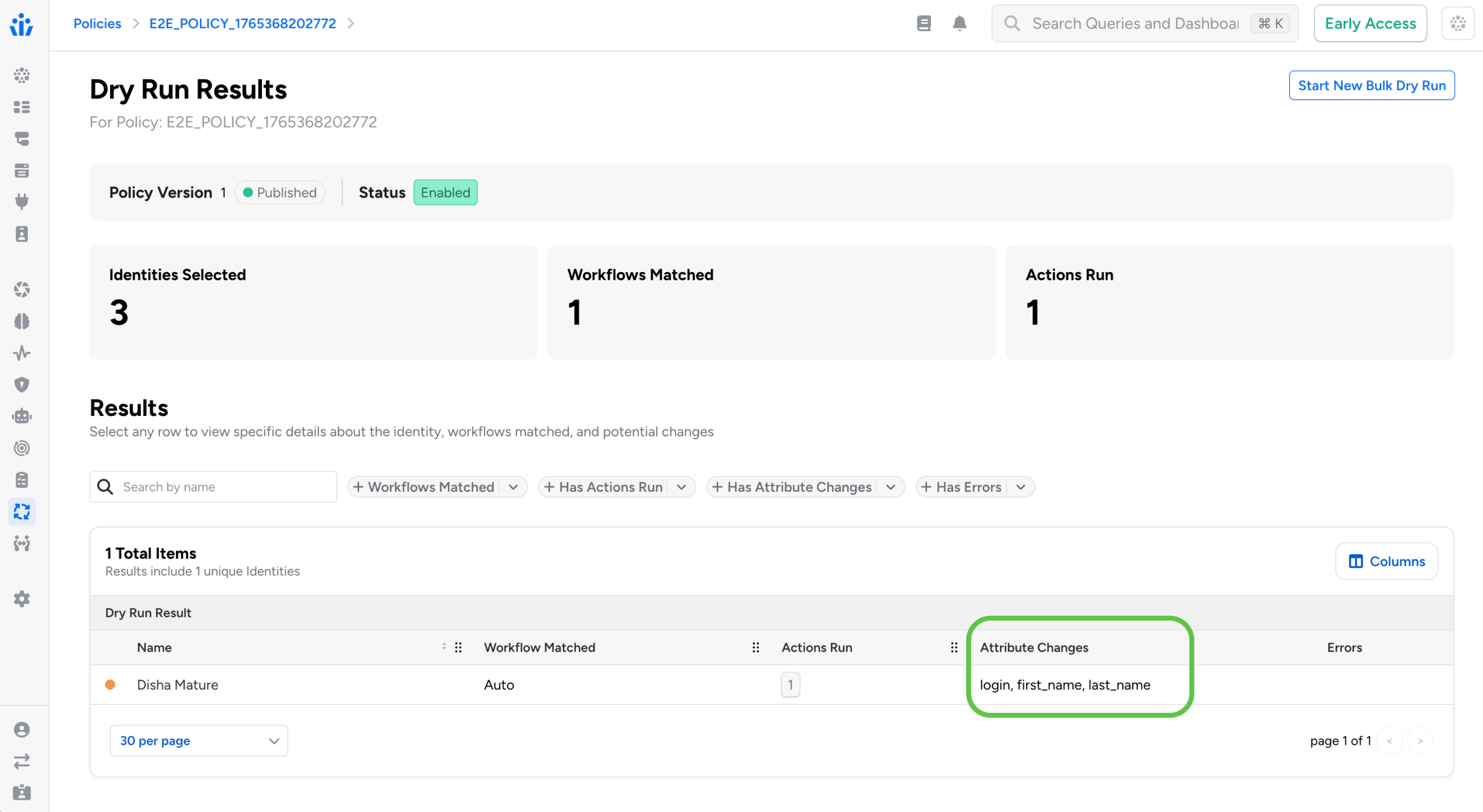Open E2E_POLICY_1765368202772 breadcrumb link
1483x812 pixels.
[x=242, y=23]
